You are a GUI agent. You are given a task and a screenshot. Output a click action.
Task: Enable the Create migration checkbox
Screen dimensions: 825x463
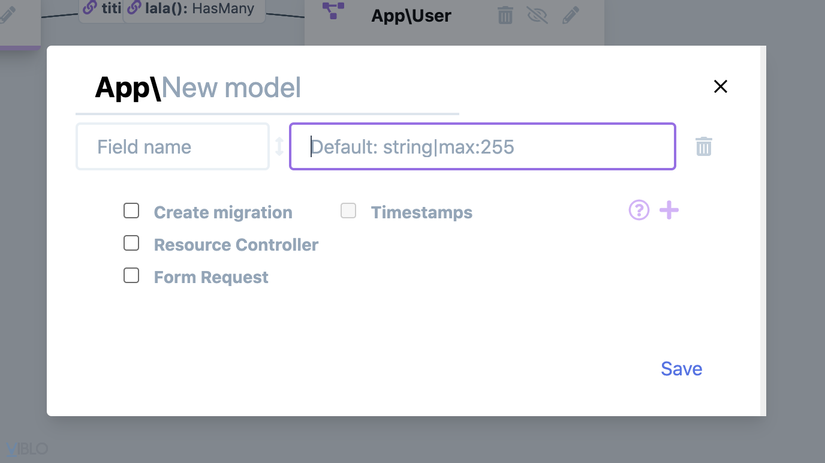[131, 210]
